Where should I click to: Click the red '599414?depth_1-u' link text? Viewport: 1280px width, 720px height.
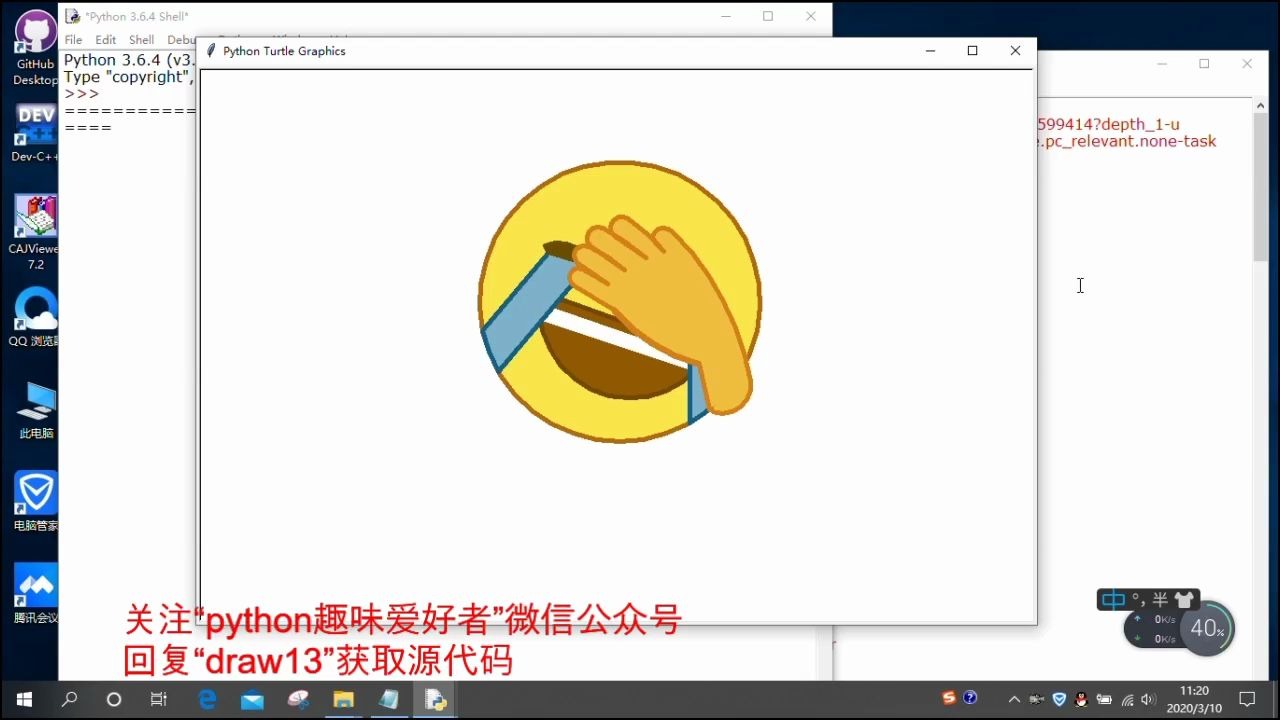pyautogui.click(x=1108, y=125)
